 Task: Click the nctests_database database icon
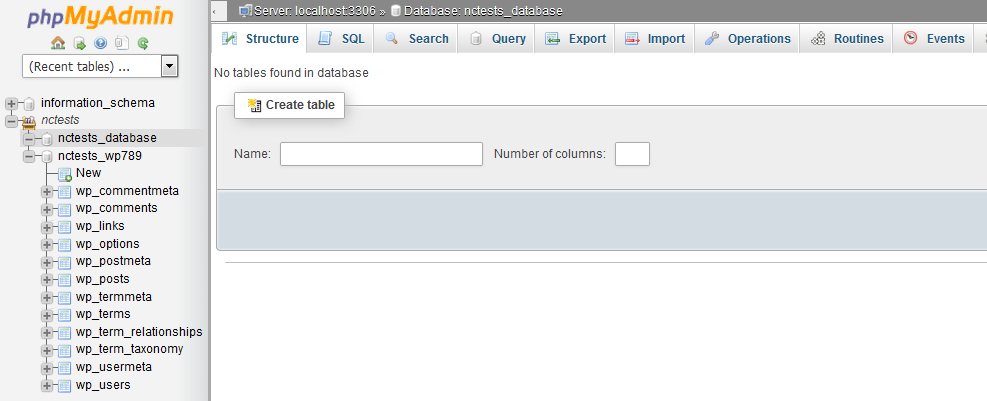(x=47, y=138)
